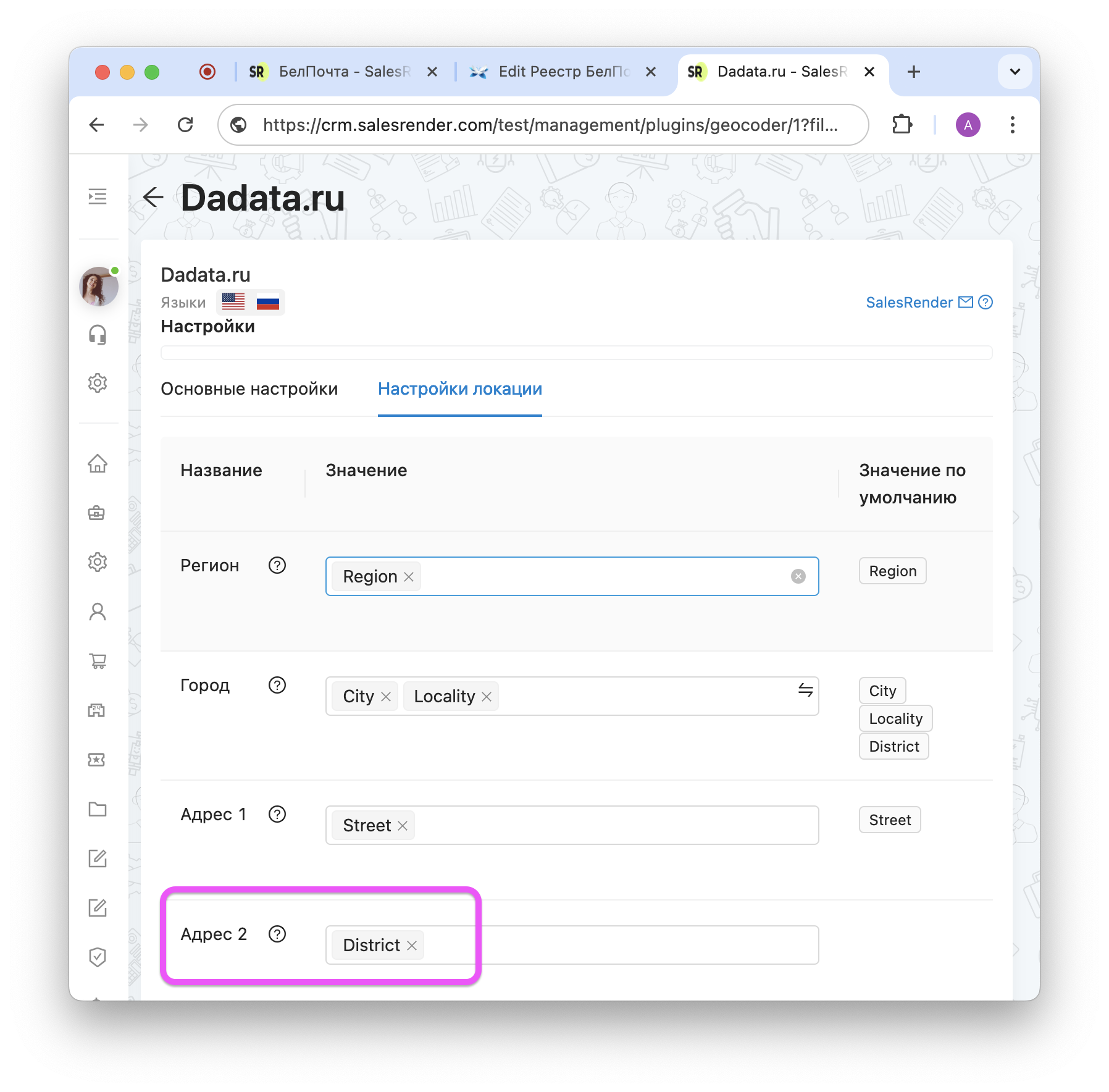Image resolution: width=1109 pixels, height=1092 pixels.
Task: Click the SalesRender developer link
Action: (909, 302)
